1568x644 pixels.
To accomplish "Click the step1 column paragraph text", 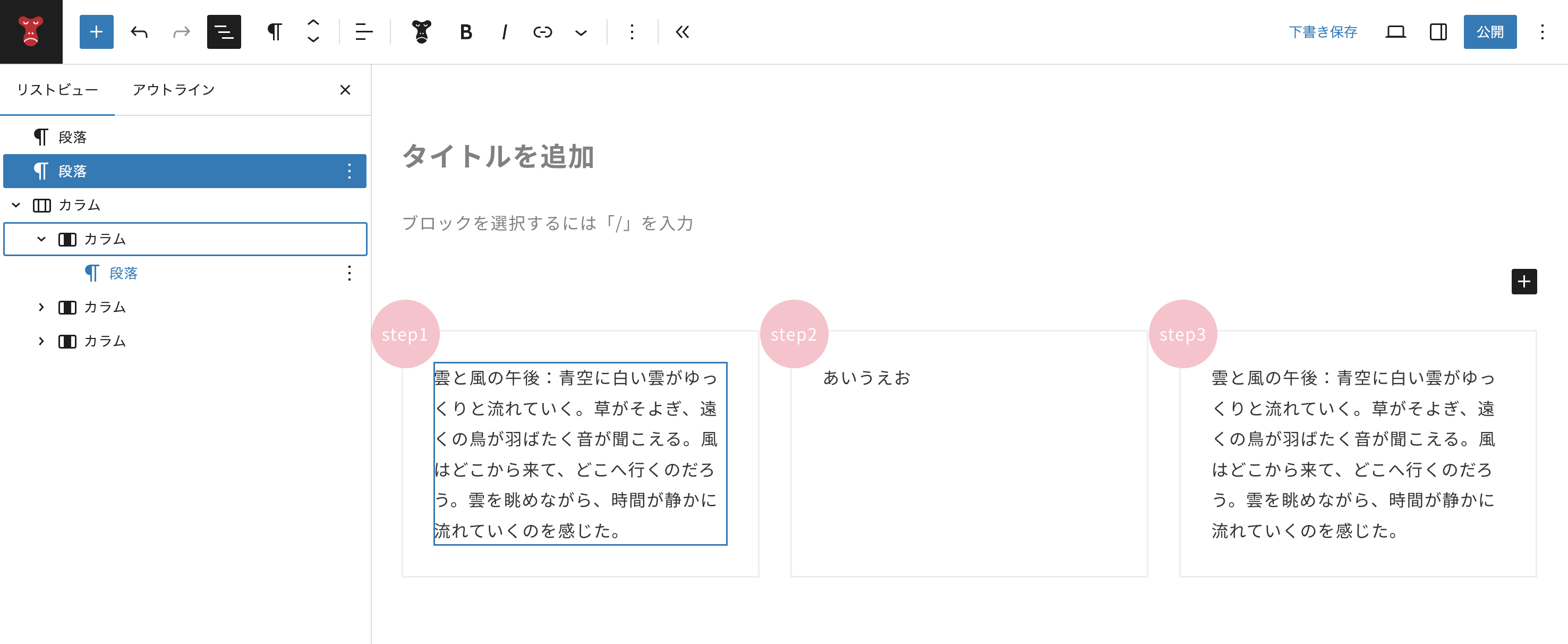I will (x=580, y=453).
